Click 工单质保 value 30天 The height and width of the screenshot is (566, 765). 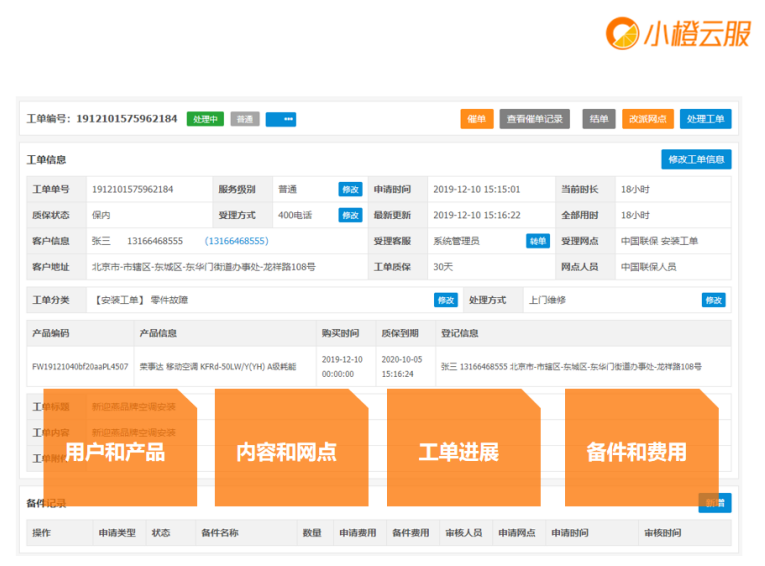(443, 267)
